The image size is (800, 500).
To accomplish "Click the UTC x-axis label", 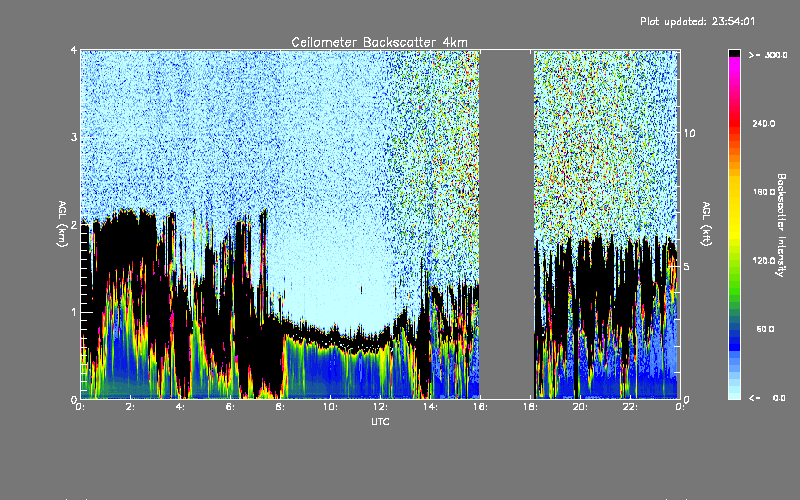I will point(380,421).
